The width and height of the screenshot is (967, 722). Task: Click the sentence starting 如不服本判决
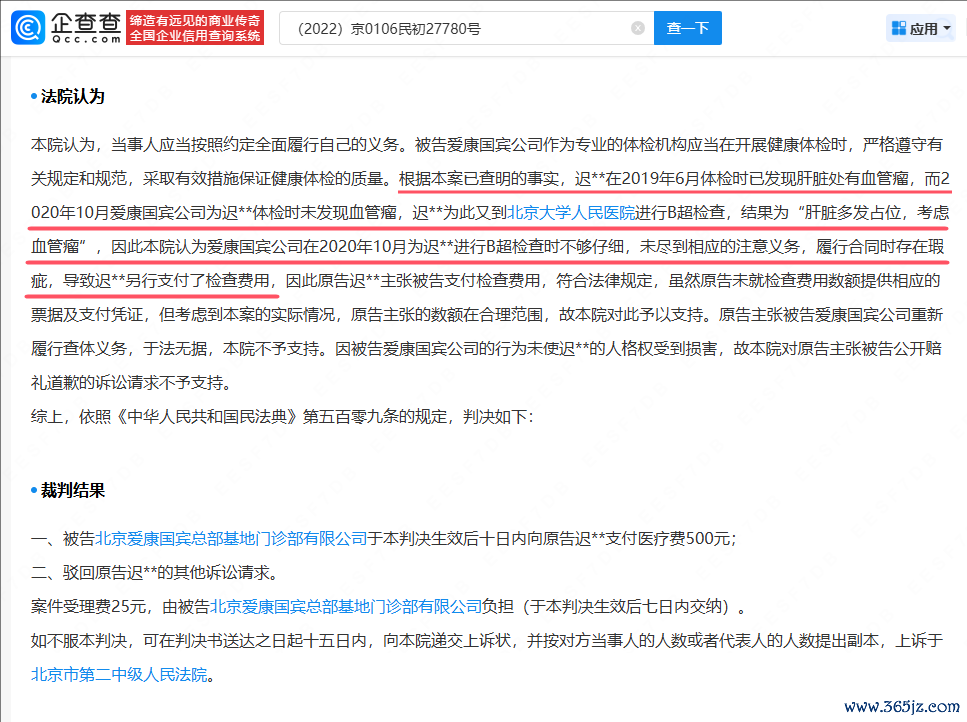pos(487,641)
